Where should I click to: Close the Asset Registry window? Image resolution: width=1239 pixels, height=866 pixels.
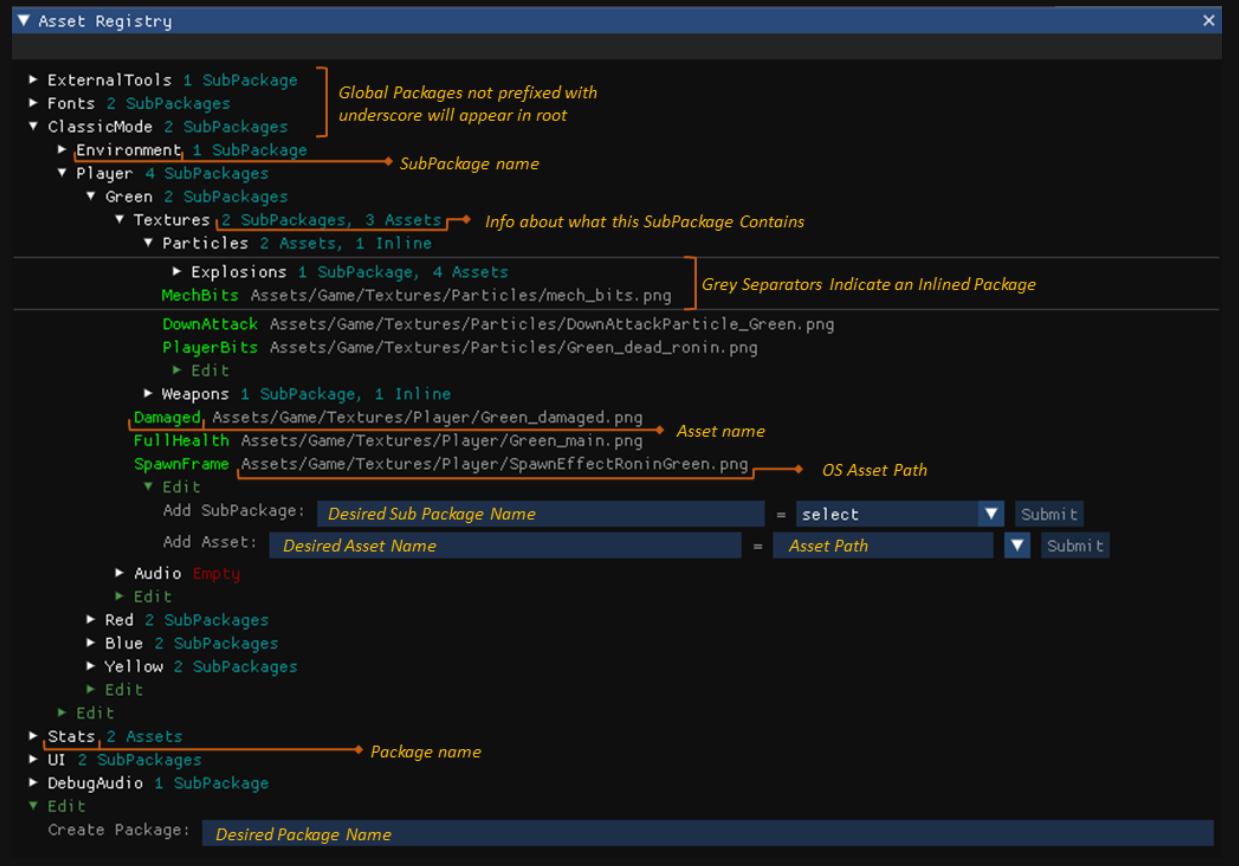click(1209, 20)
